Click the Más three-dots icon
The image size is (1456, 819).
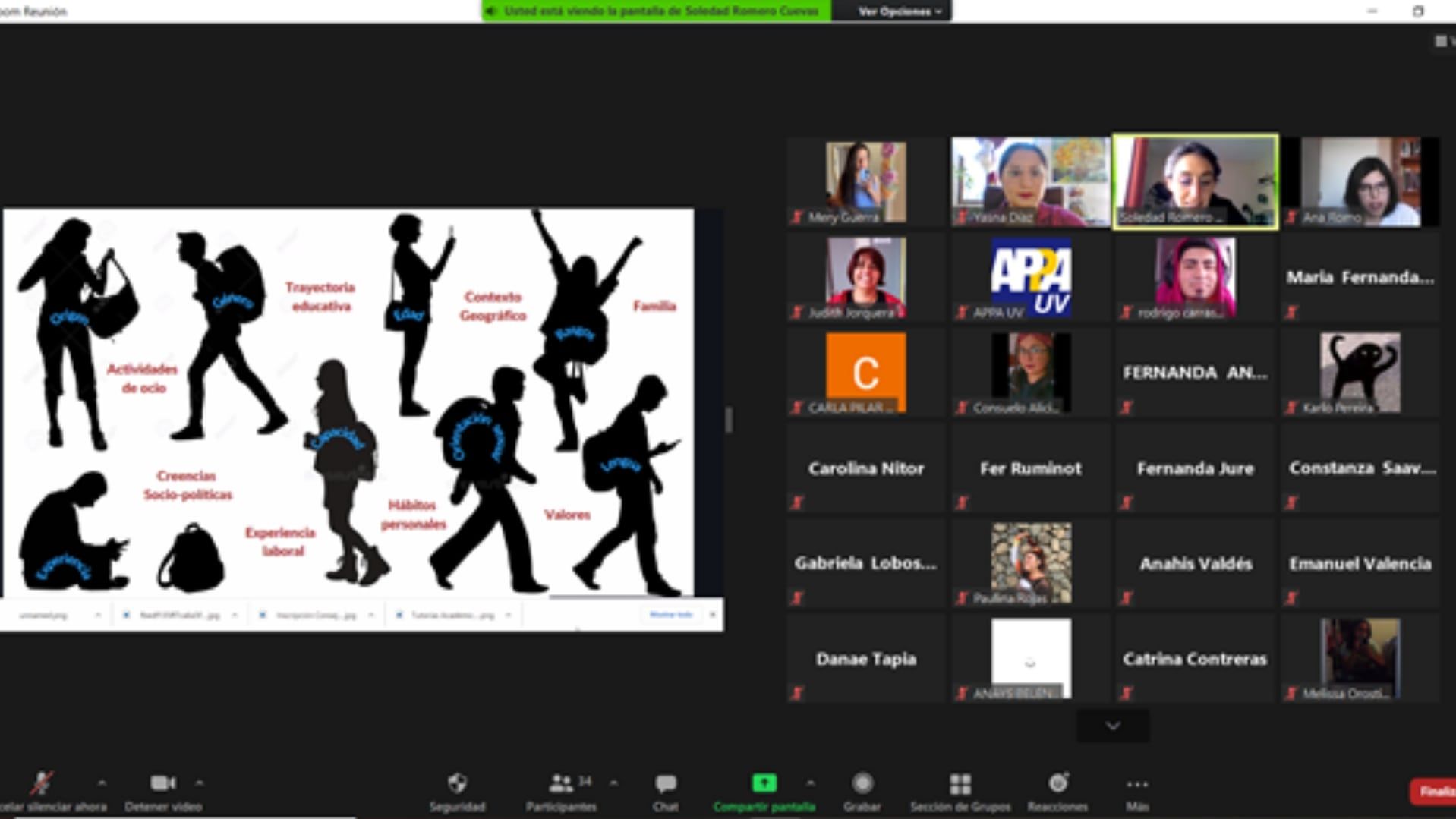[x=1136, y=783]
